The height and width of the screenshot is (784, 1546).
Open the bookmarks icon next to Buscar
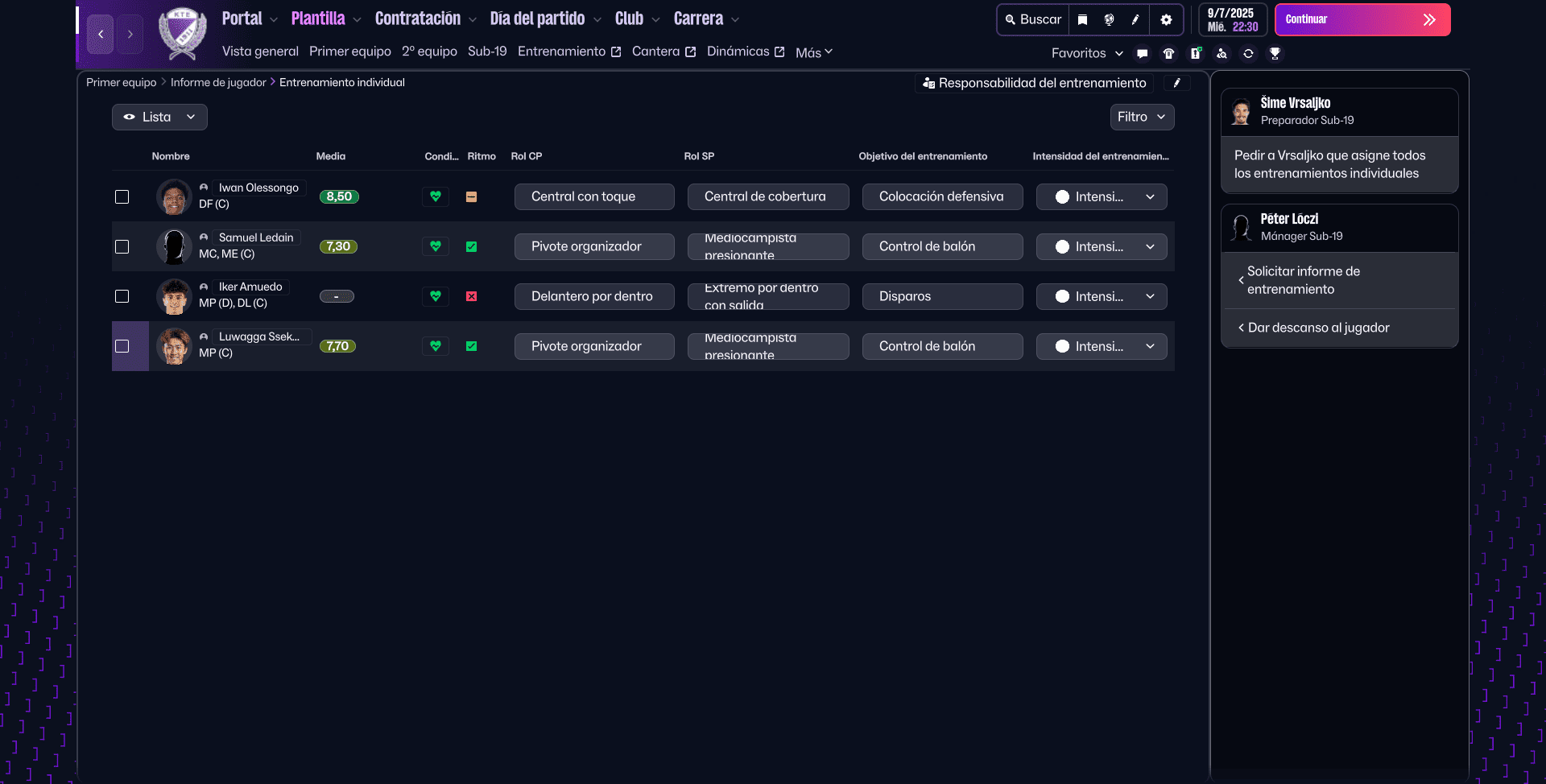pos(1083,20)
